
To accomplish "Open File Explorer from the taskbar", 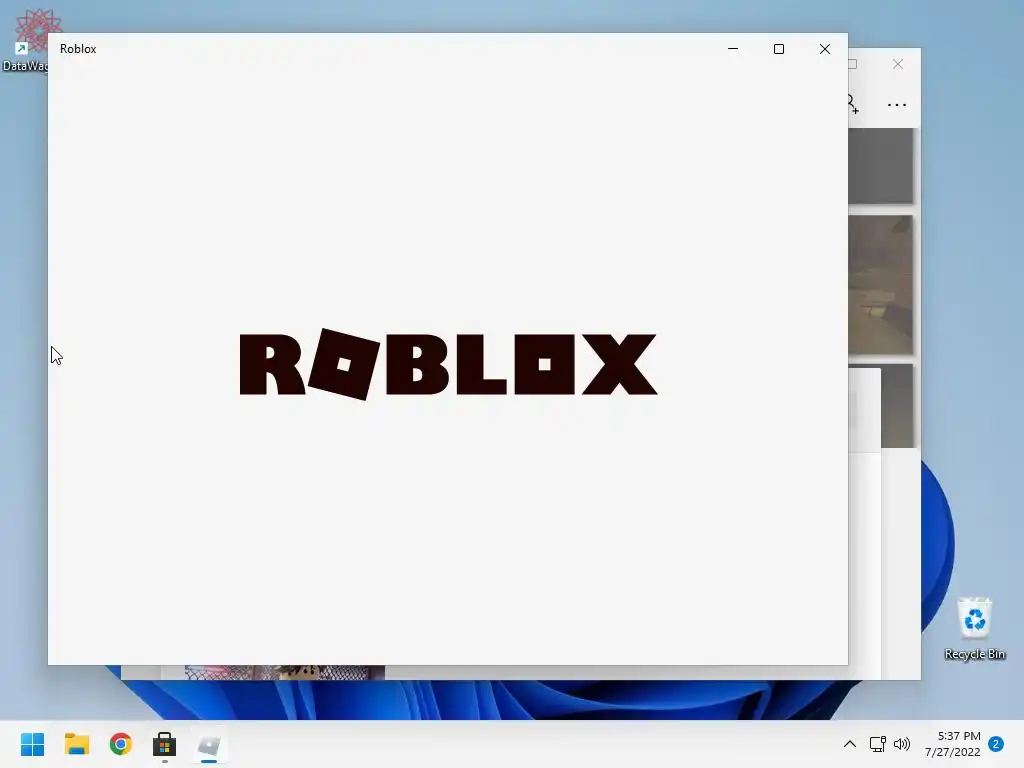I will click(76, 744).
